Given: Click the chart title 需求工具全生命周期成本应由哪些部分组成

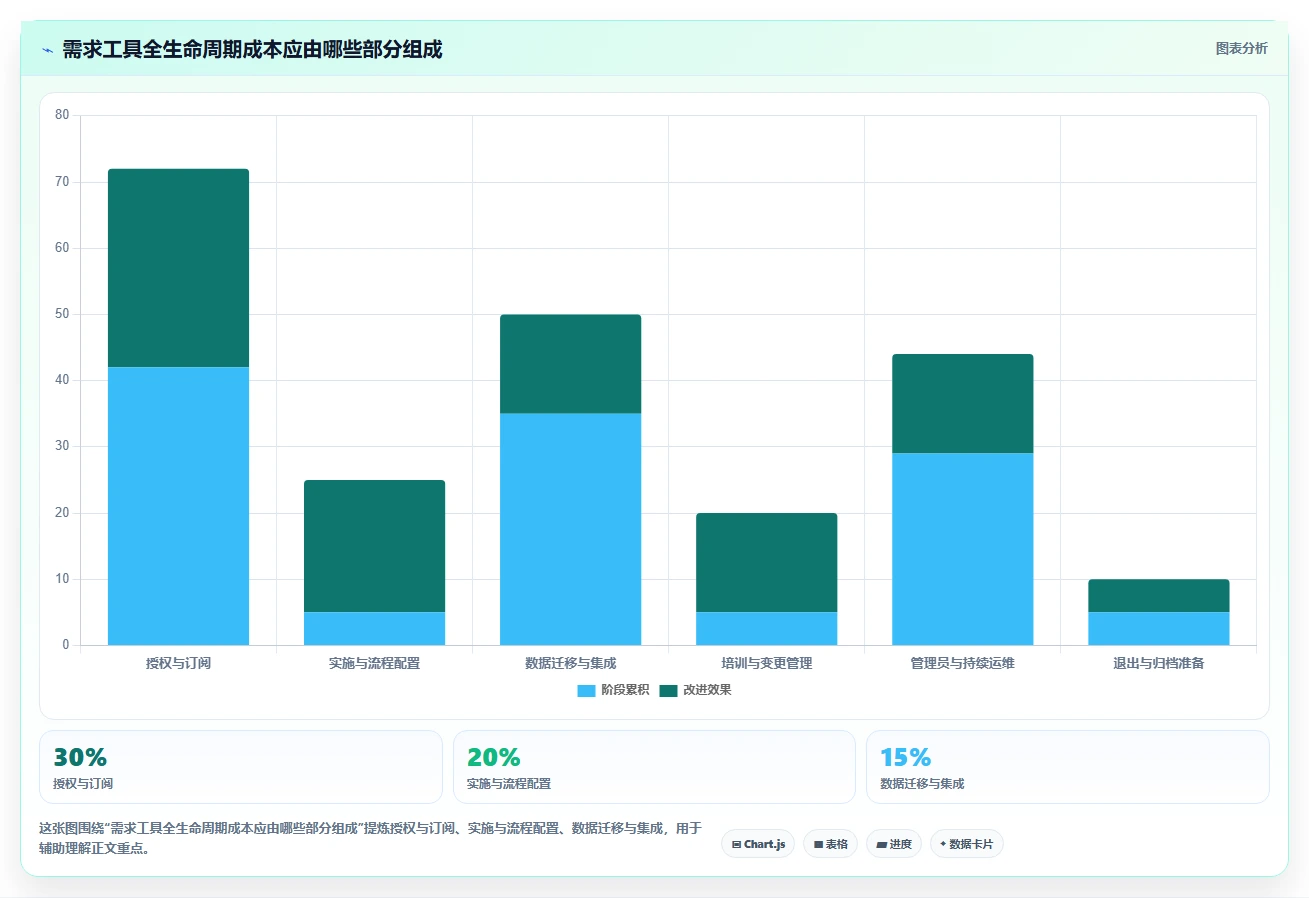Looking at the screenshot, I should coord(252,49).
